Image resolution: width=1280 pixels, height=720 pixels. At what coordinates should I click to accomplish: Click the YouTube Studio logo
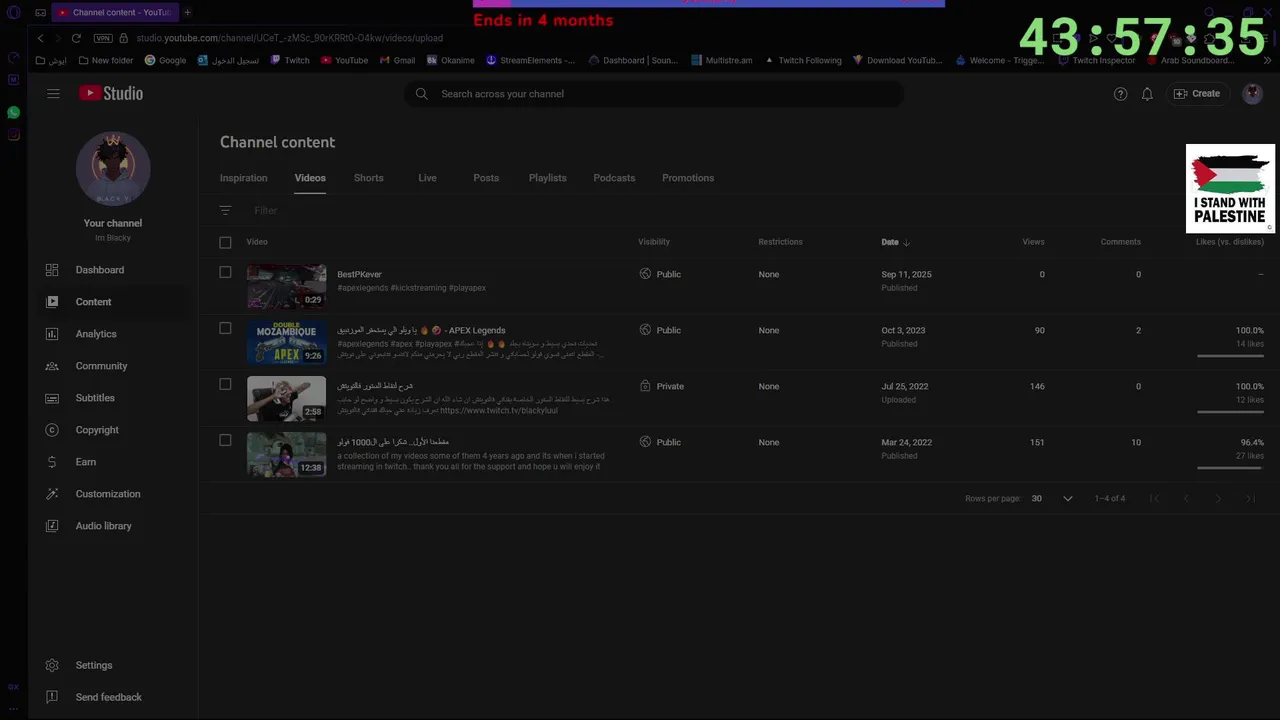pos(111,93)
